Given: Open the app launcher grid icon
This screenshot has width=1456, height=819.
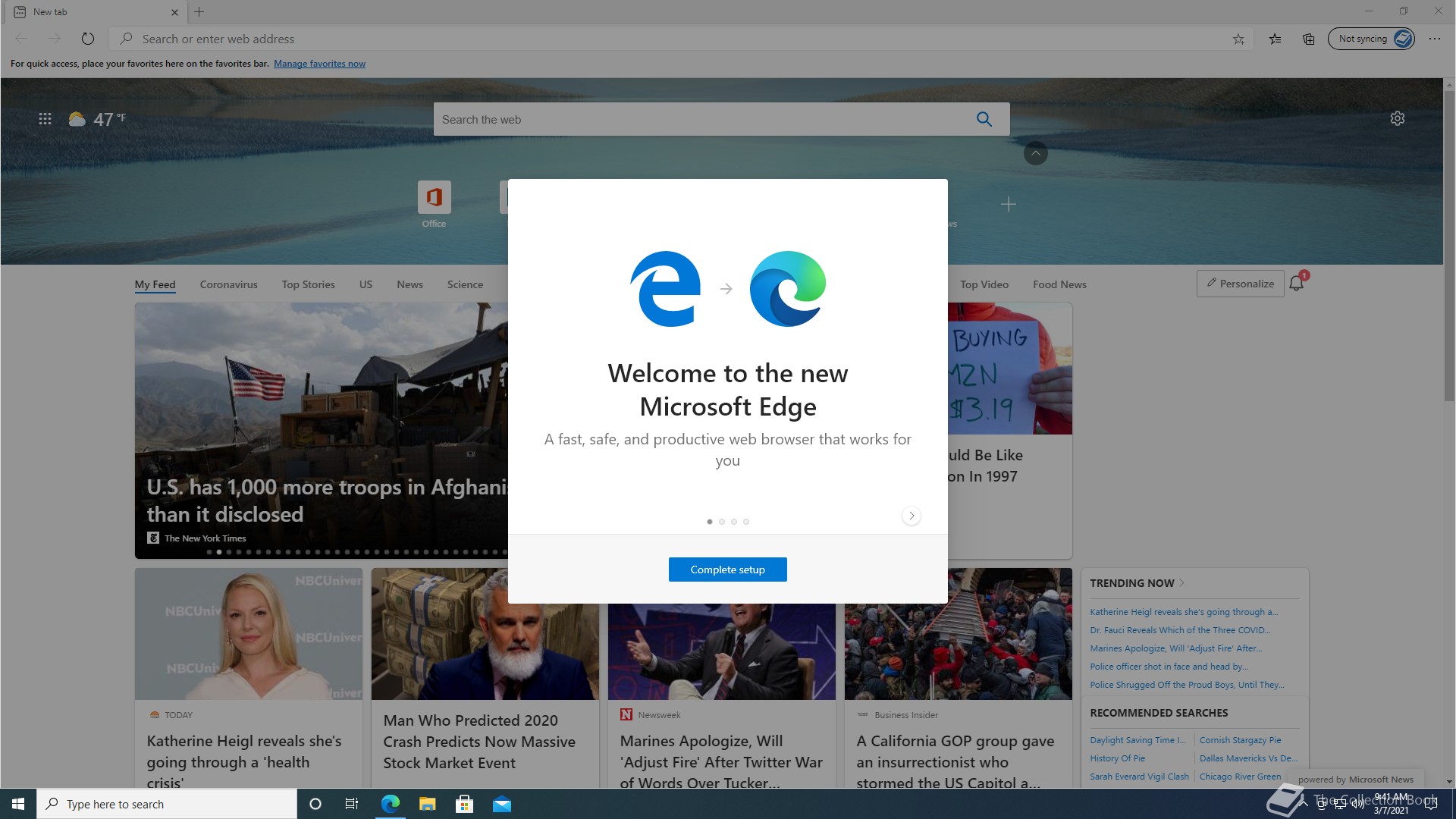Looking at the screenshot, I should (45, 119).
